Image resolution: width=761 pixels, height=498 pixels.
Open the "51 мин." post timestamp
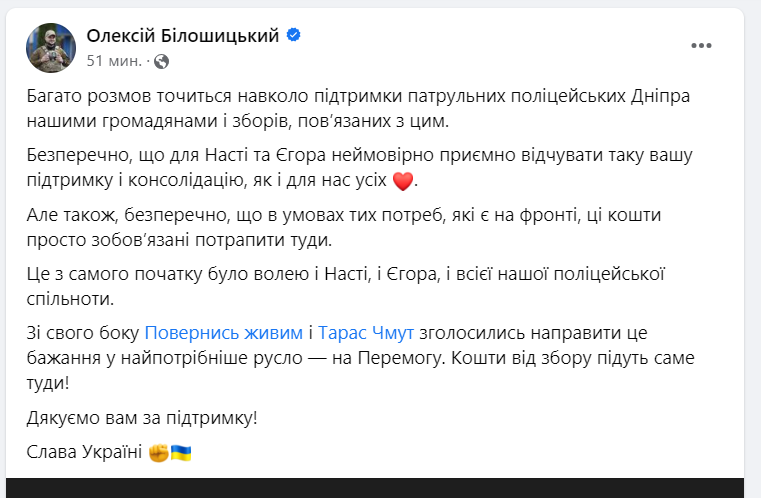click(x=115, y=61)
